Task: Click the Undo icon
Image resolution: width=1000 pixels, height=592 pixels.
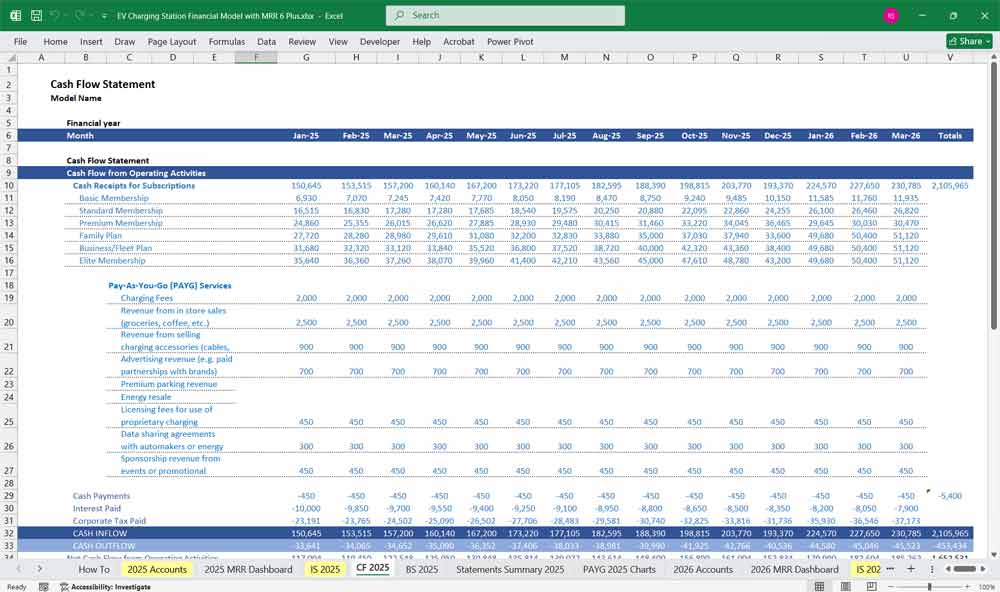Action: click(55, 15)
